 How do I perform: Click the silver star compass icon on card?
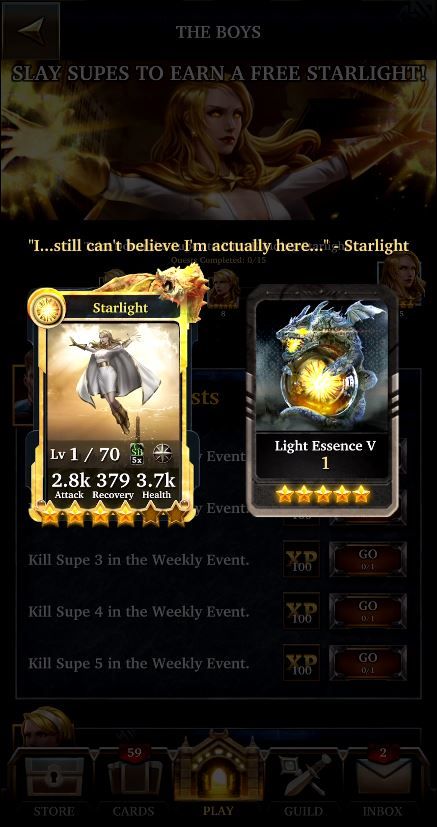point(163,453)
